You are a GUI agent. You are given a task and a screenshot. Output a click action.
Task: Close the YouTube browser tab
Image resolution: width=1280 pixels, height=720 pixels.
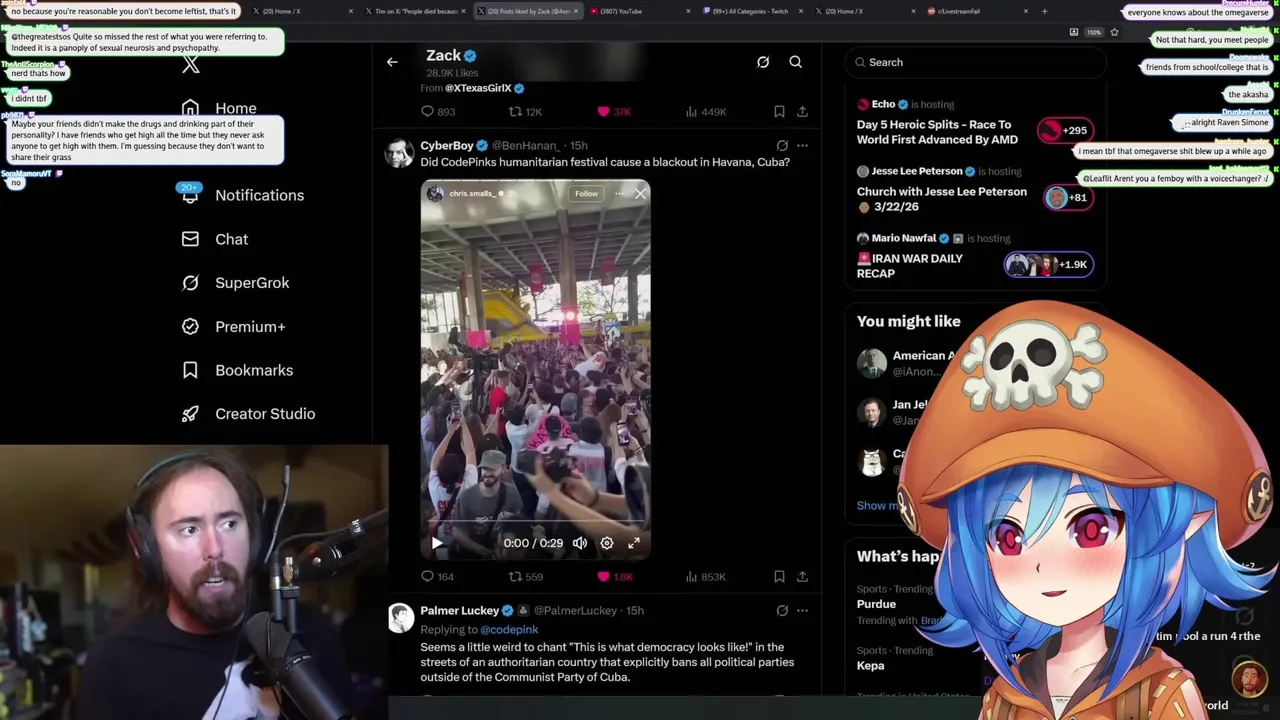pyautogui.click(x=688, y=11)
